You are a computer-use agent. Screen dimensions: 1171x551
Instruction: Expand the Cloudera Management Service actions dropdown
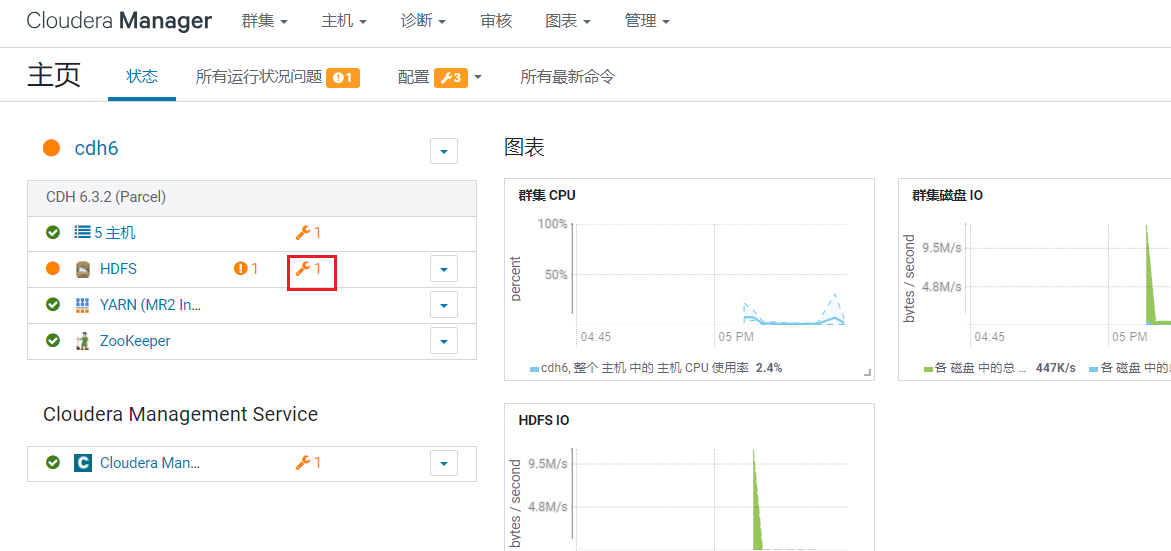click(x=444, y=463)
